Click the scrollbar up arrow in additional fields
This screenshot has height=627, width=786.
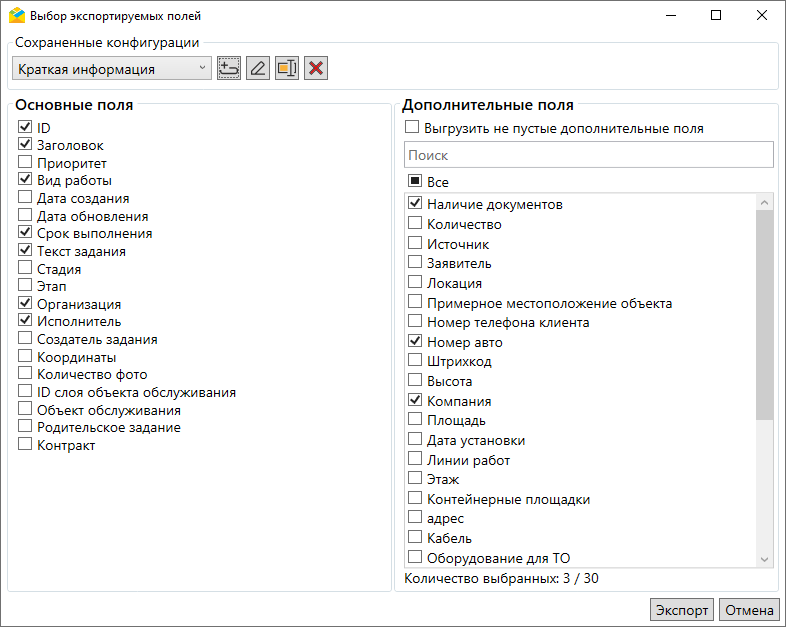coord(765,203)
